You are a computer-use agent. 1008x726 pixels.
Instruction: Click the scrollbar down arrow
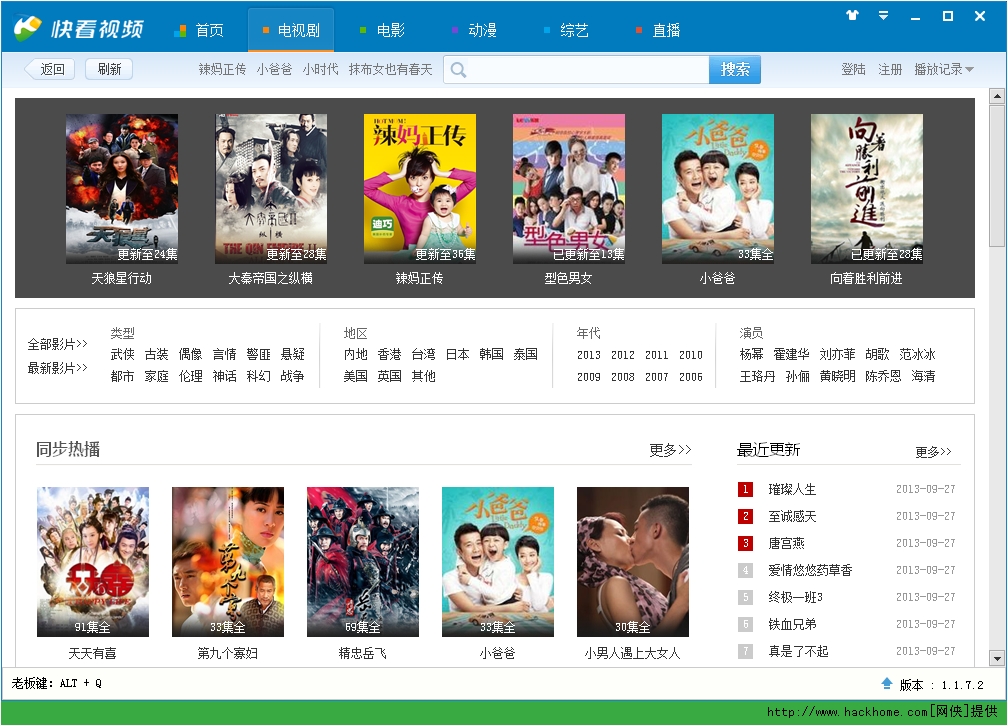click(x=997, y=658)
